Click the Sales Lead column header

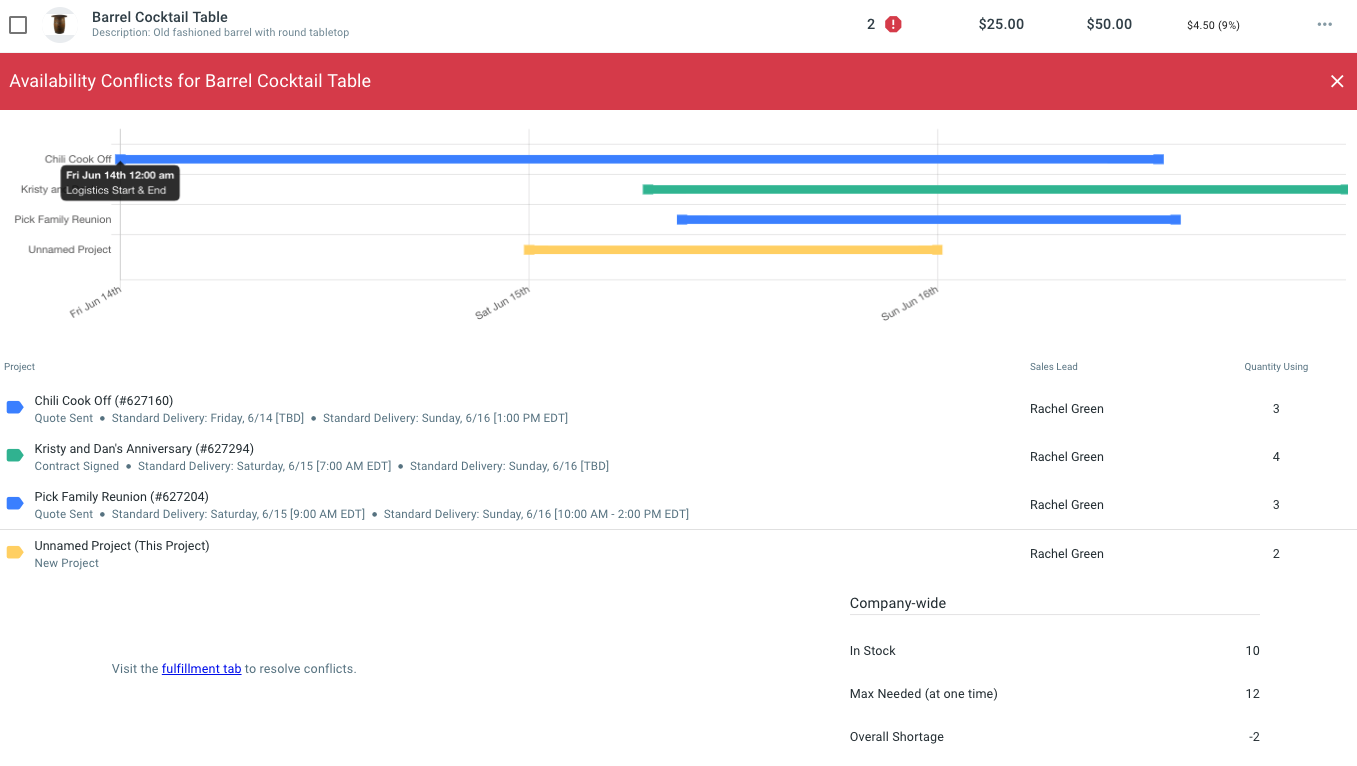coord(1054,367)
